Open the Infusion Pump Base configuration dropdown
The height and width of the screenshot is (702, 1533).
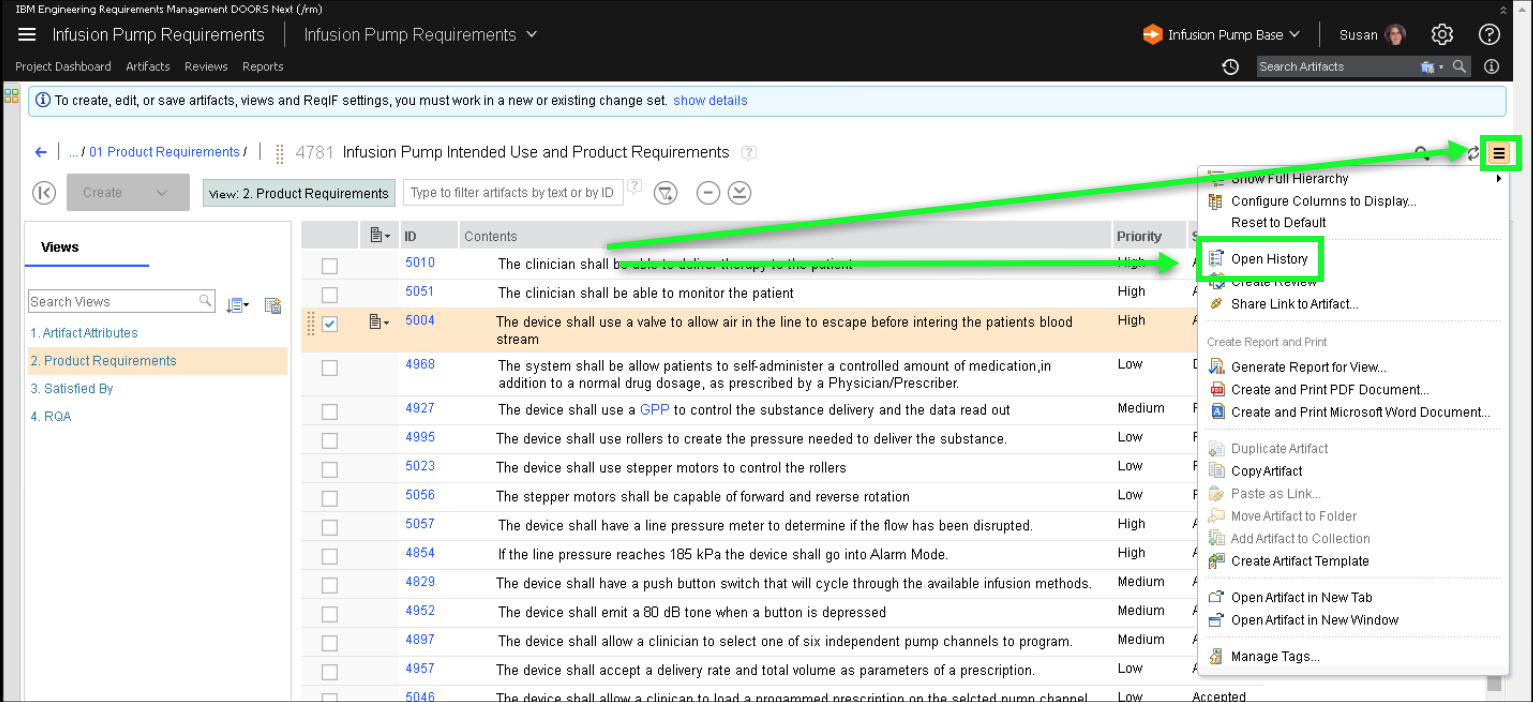pyautogui.click(x=1222, y=35)
